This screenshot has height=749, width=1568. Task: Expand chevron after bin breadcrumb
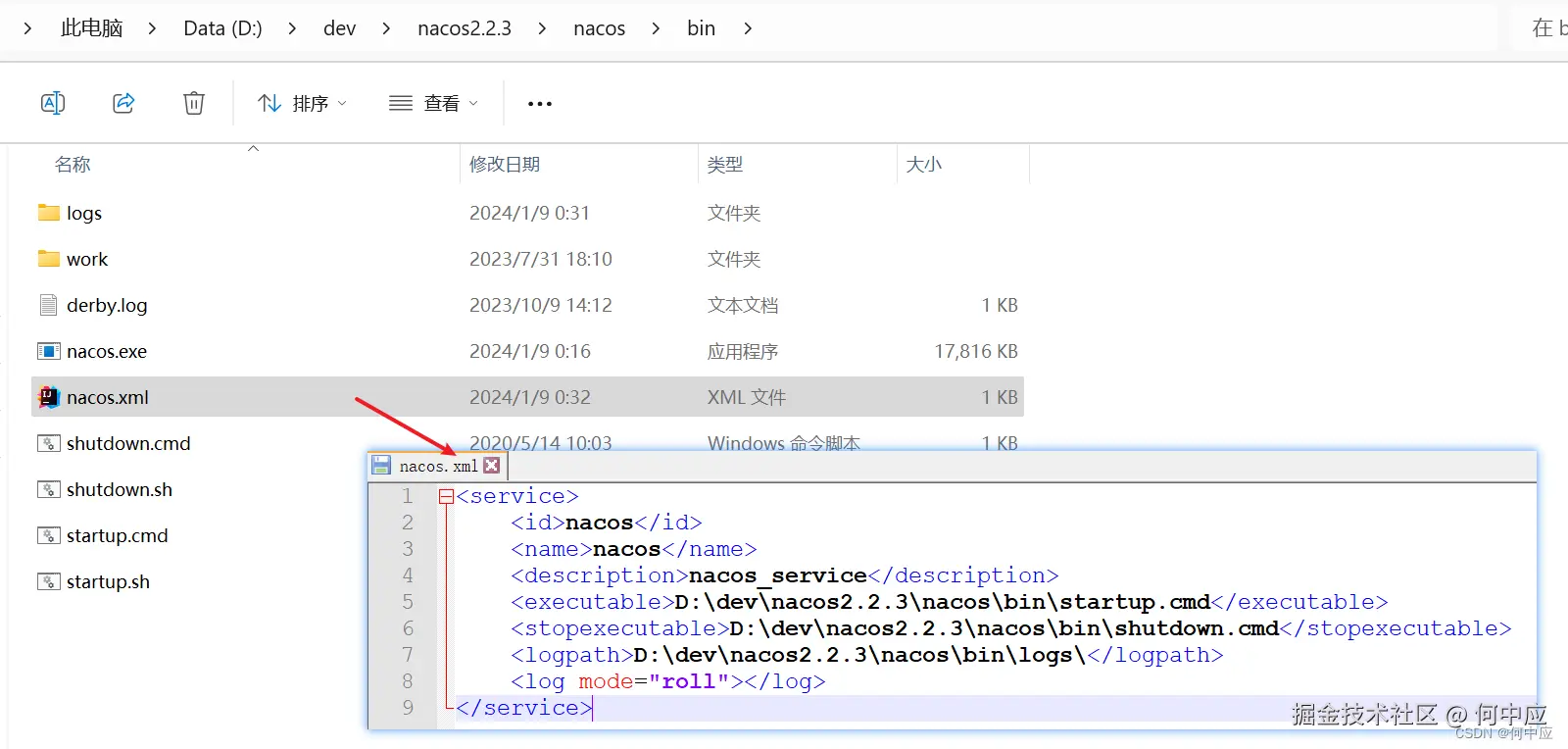tap(748, 28)
